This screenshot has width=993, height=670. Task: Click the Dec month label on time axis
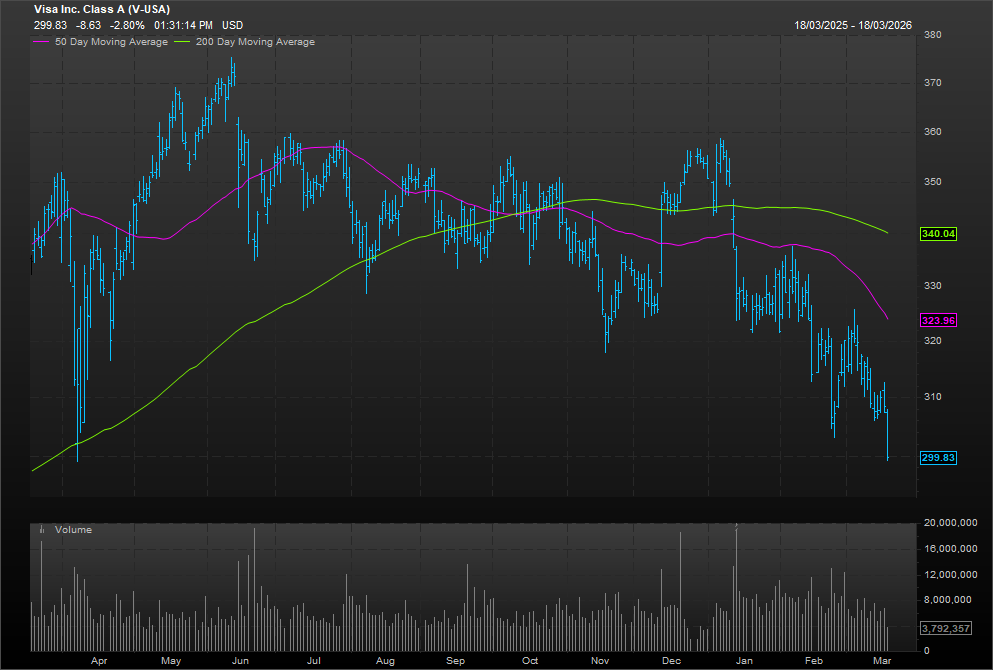(671, 661)
